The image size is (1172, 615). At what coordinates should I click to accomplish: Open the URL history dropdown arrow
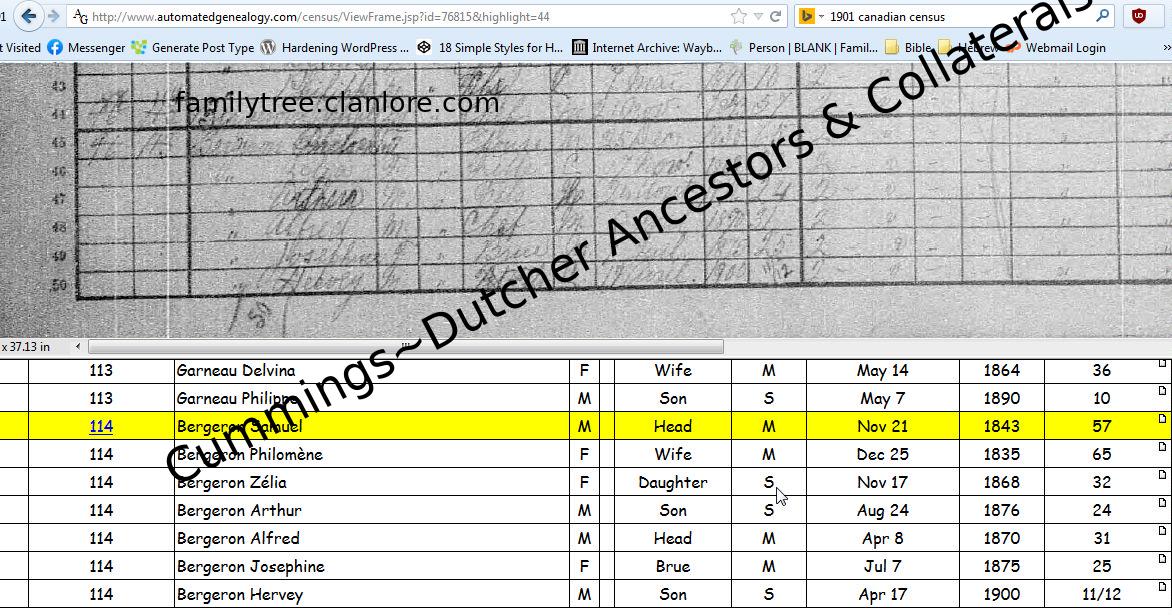[757, 16]
